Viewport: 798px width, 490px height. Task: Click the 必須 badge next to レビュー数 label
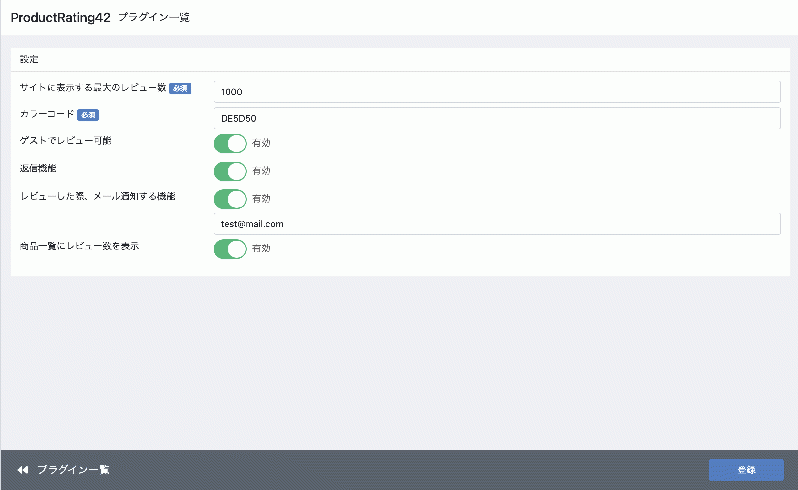coord(180,89)
